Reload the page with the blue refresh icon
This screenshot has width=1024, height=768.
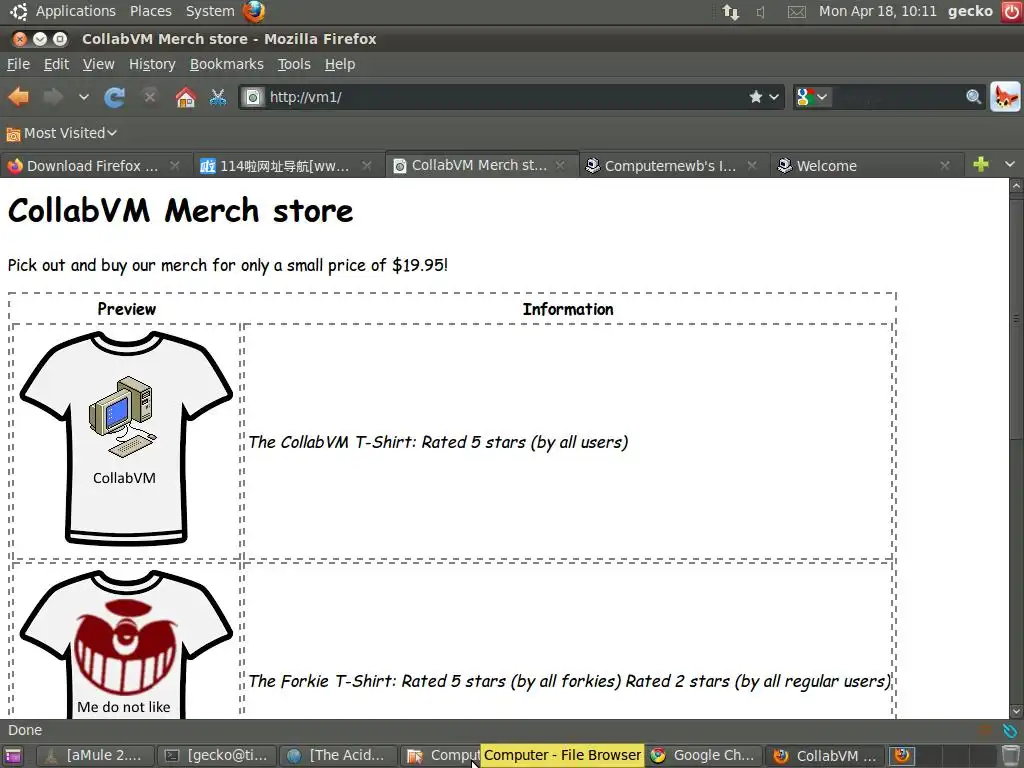pos(114,97)
